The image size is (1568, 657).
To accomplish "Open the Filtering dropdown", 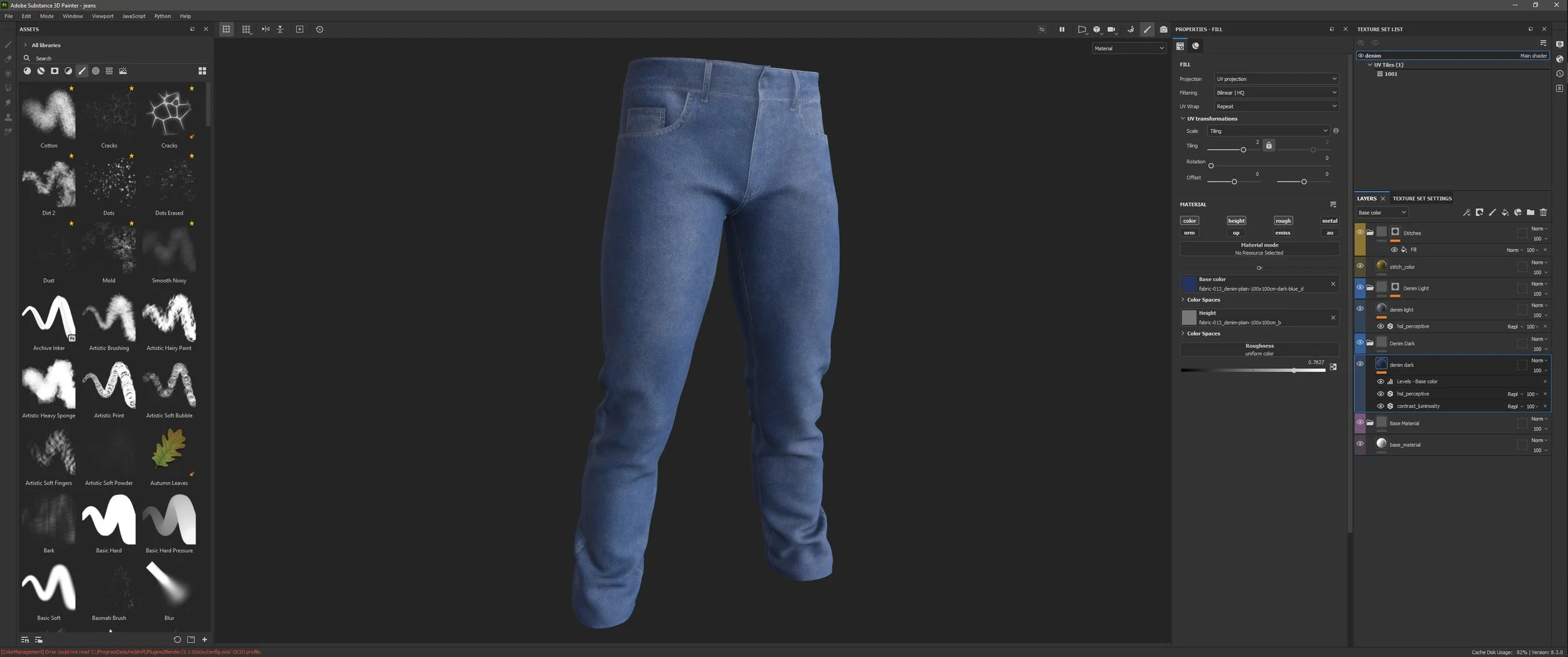I will [x=1276, y=93].
